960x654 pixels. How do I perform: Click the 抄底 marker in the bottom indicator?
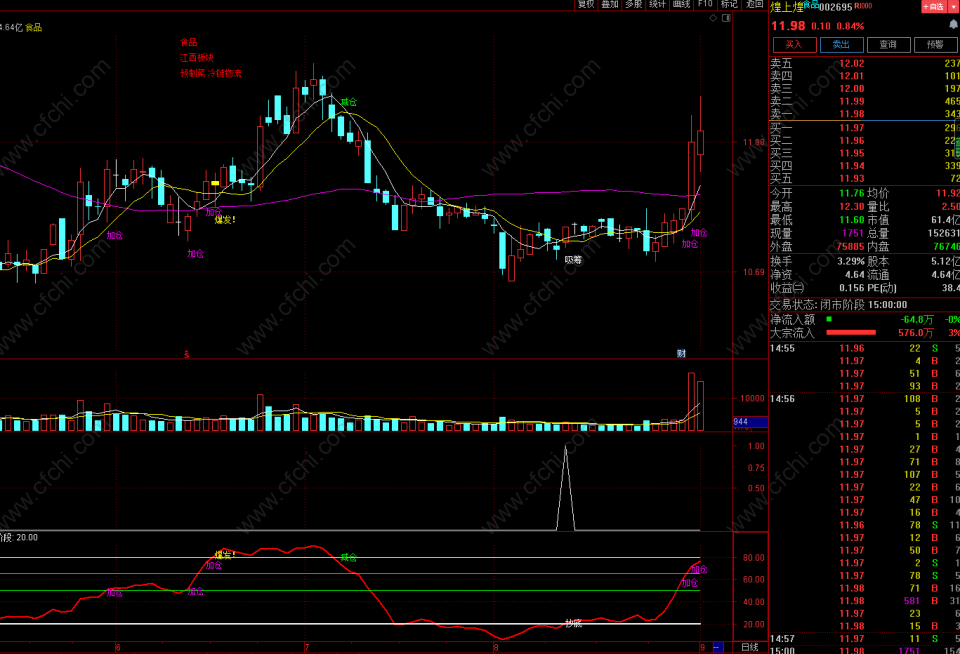(573, 623)
